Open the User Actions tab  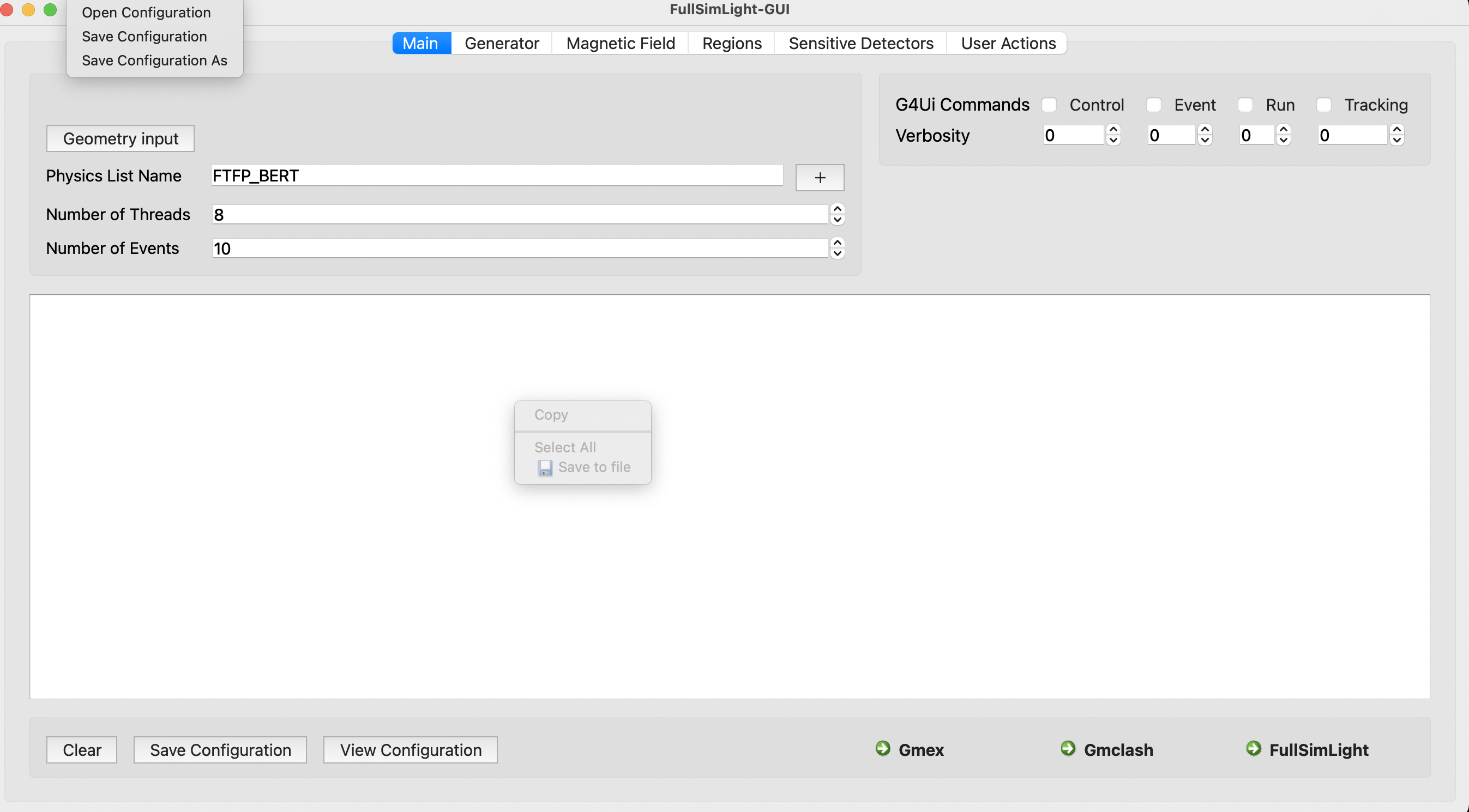[1008, 43]
